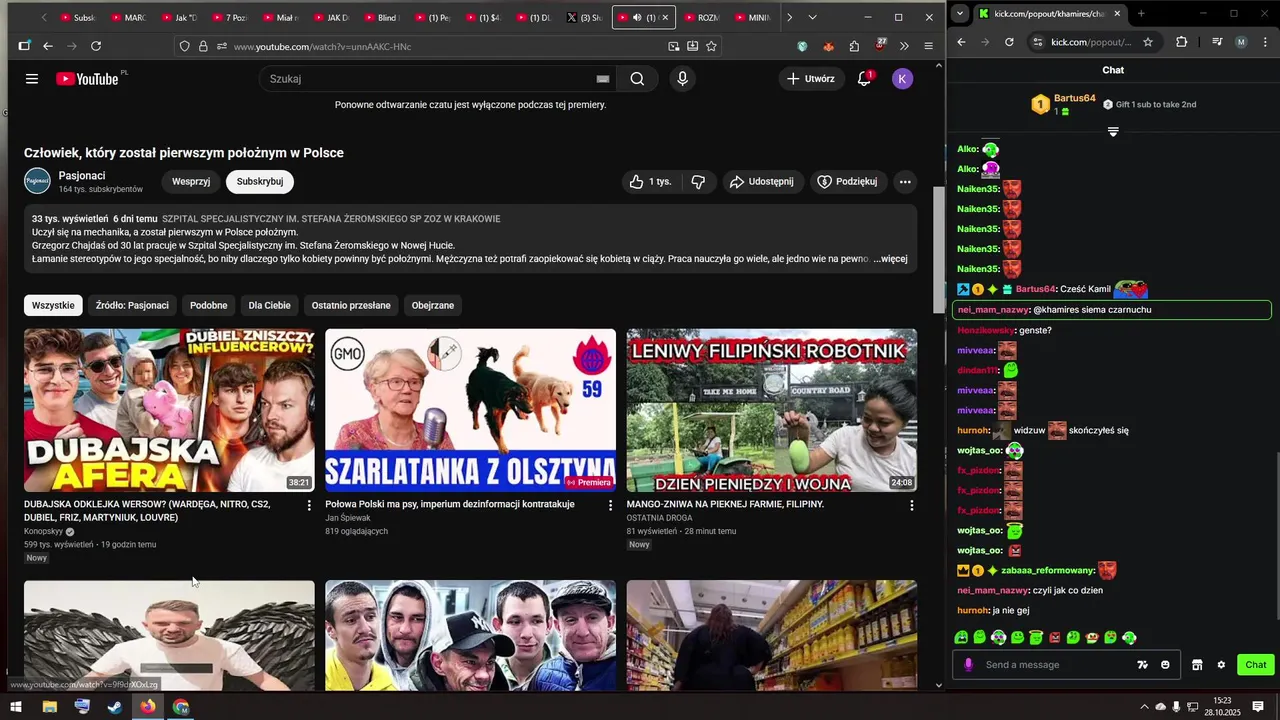Open the Utwórz create dropdown
This screenshot has height=720, width=1280.
[x=810, y=79]
